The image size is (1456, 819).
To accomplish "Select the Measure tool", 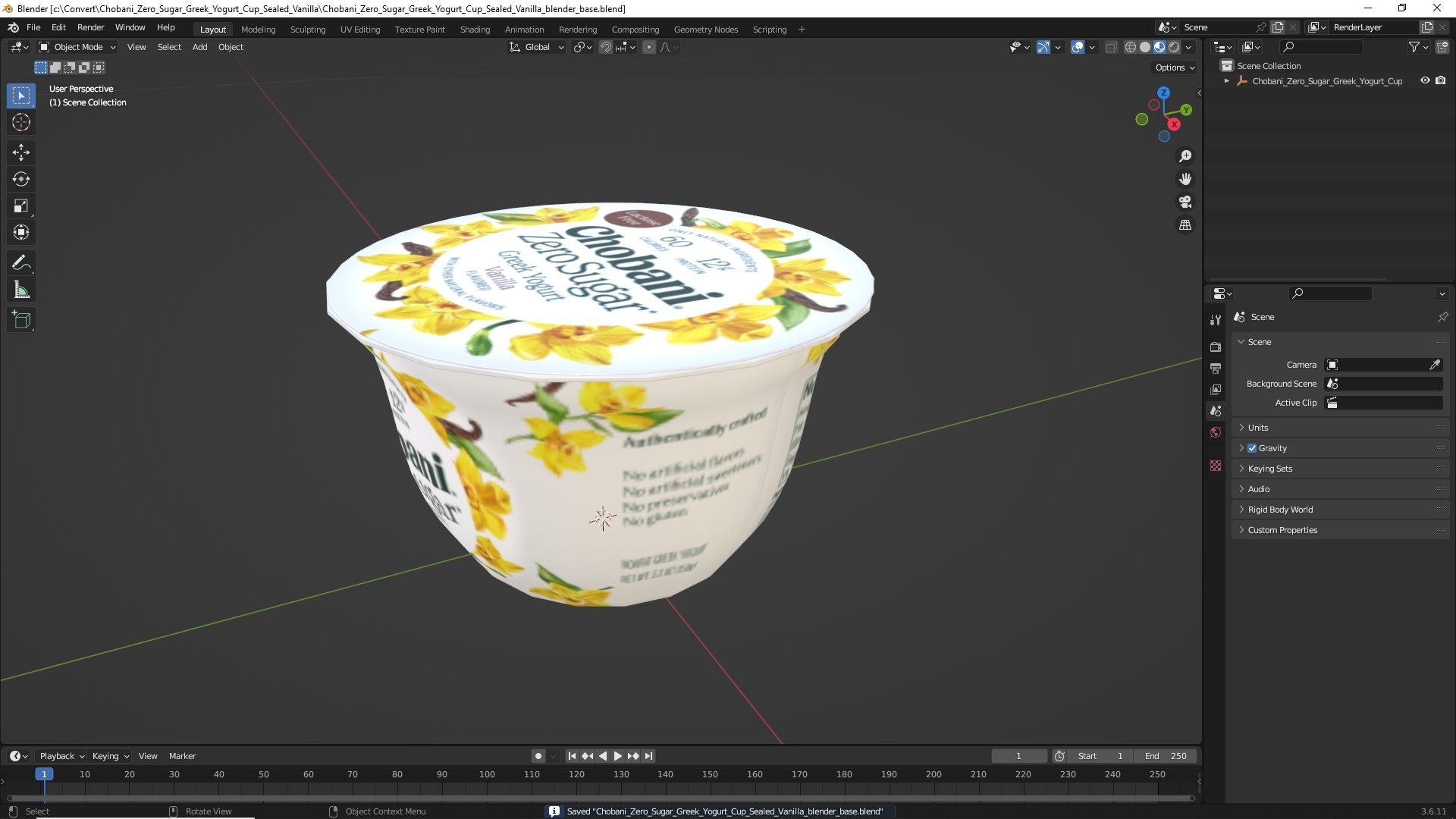I will click(x=21, y=290).
